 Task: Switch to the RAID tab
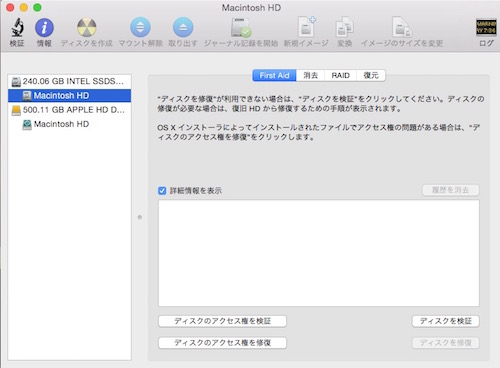point(340,75)
